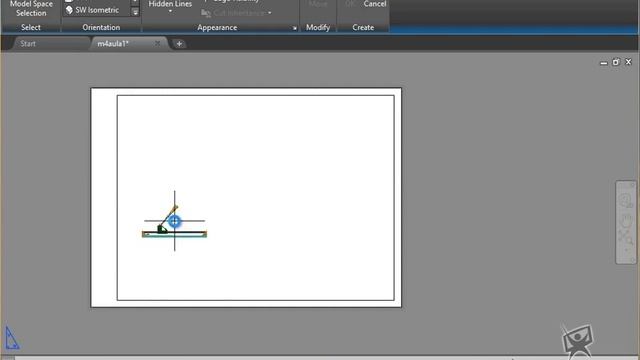Add a new drawing tab with plus
The height and width of the screenshot is (360, 640).
click(179, 44)
